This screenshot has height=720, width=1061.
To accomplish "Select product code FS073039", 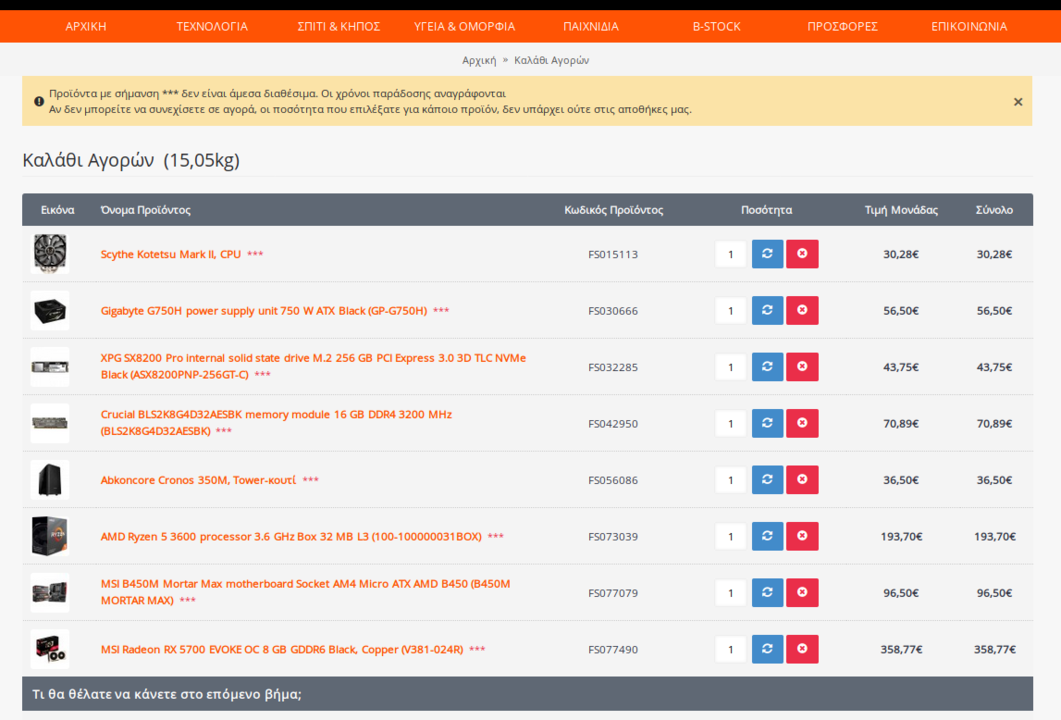I will tap(613, 537).
